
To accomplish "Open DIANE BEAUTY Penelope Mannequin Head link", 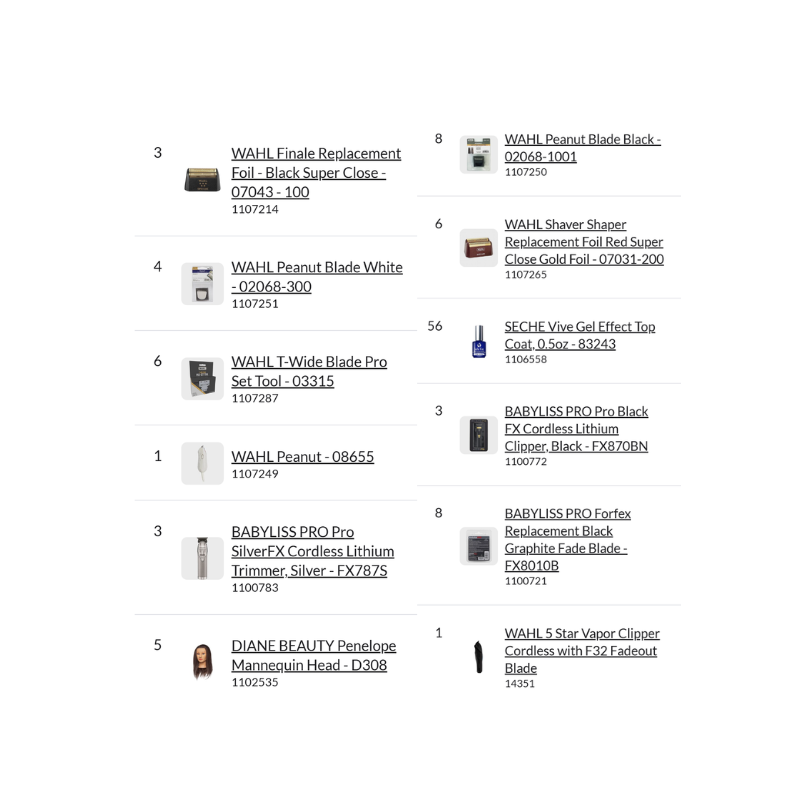I will pos(313,655).
